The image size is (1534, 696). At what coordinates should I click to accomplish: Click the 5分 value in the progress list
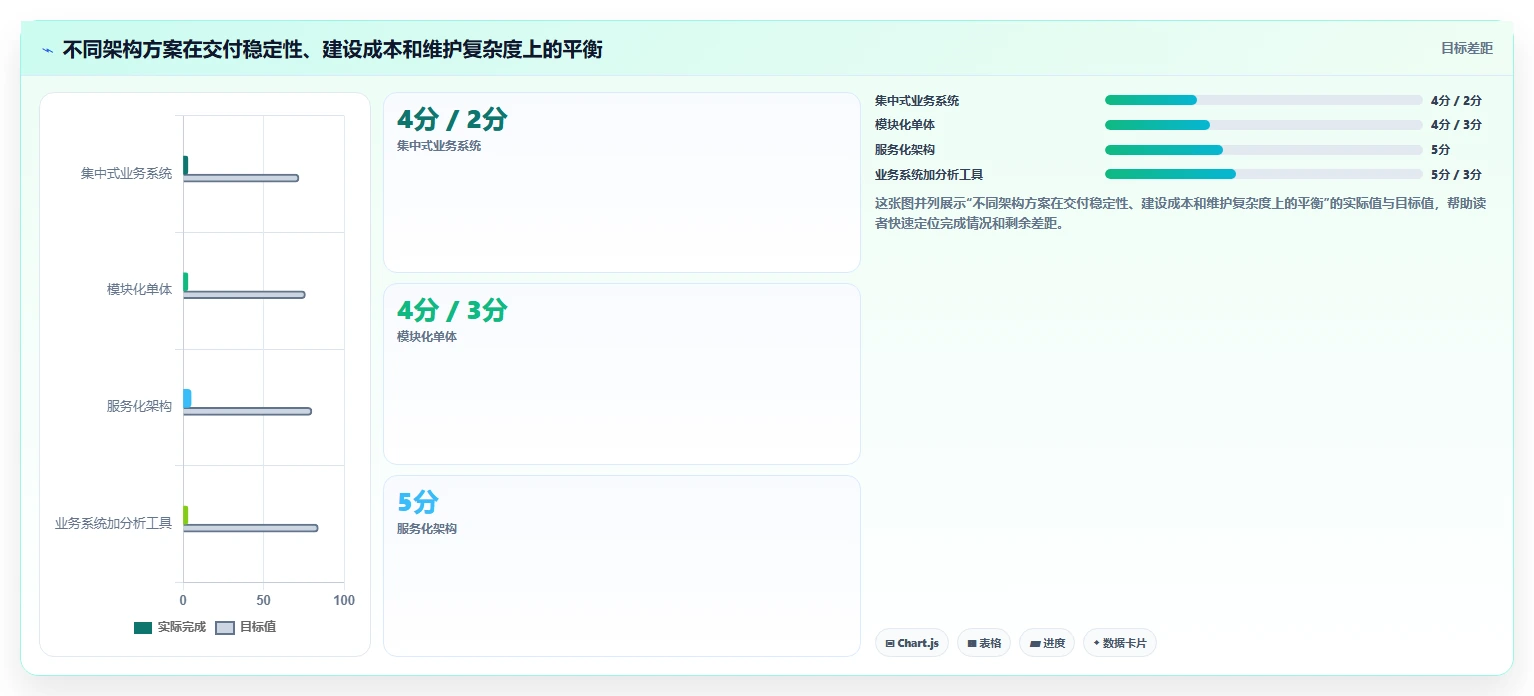click(x=1441, y=150)
